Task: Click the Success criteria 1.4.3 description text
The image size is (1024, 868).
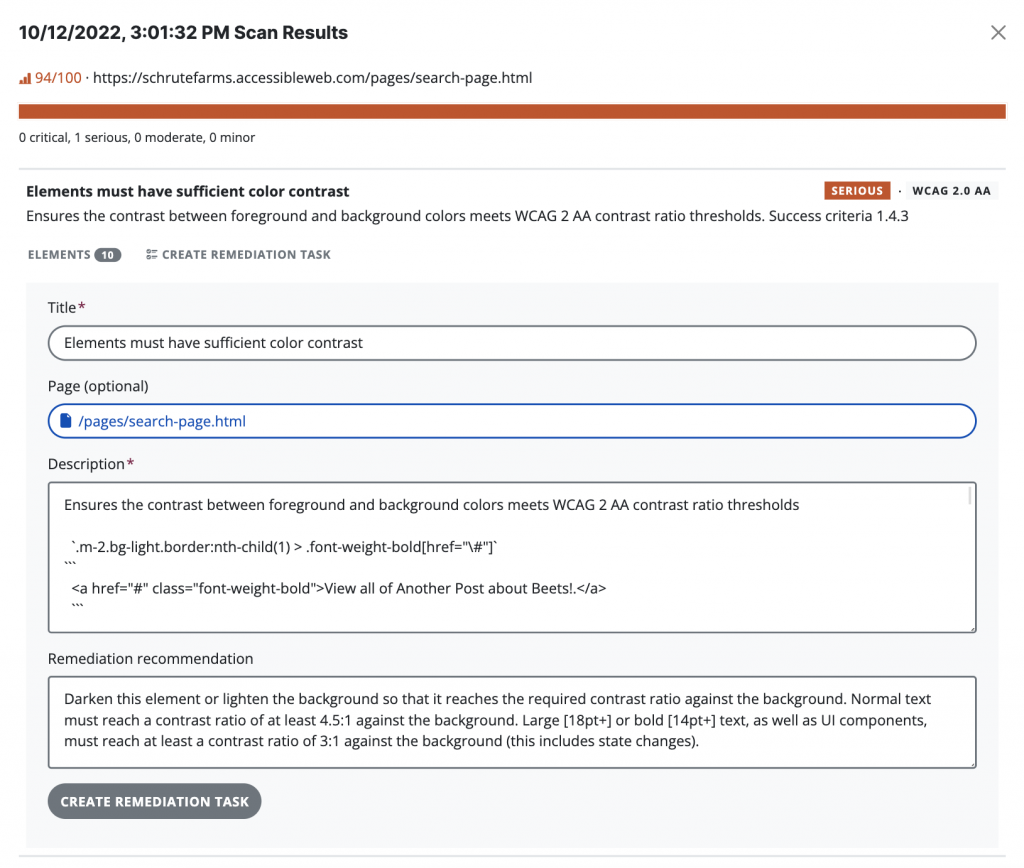Action: coord(467,216)
